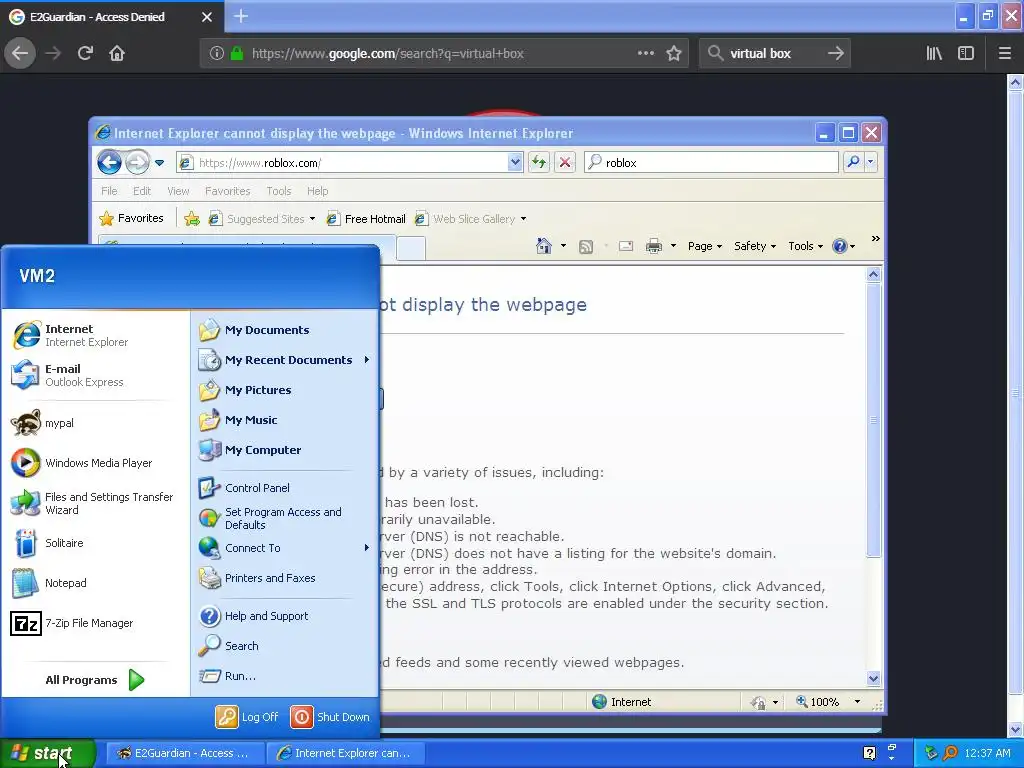Open IE search provider dropdown
This screenshot has height=768, width=1024.
(x=871, y=161)
